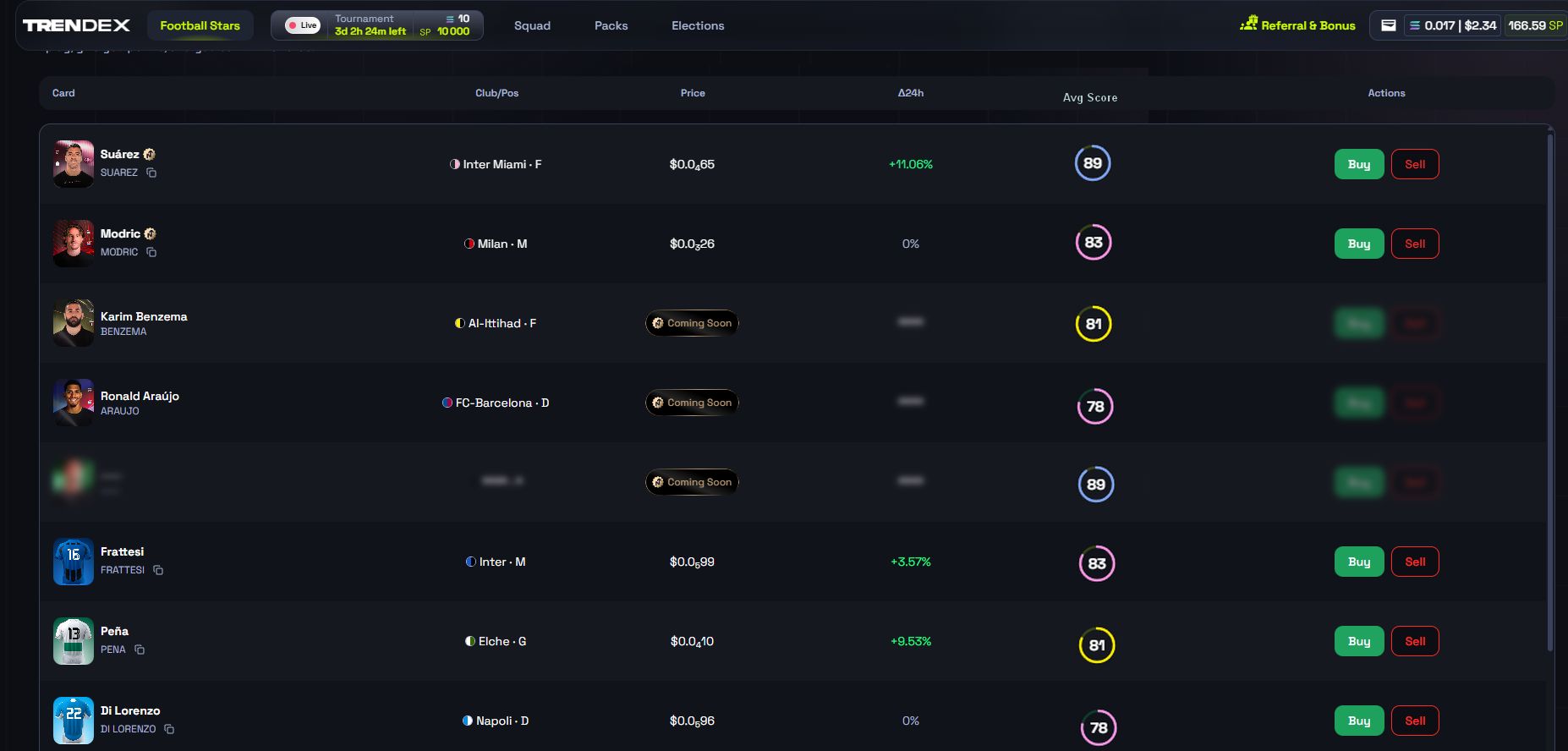This screenshot has height=751, width=1568.
Task: Buy the Modric card
Action: click(x=1359, y=244)
